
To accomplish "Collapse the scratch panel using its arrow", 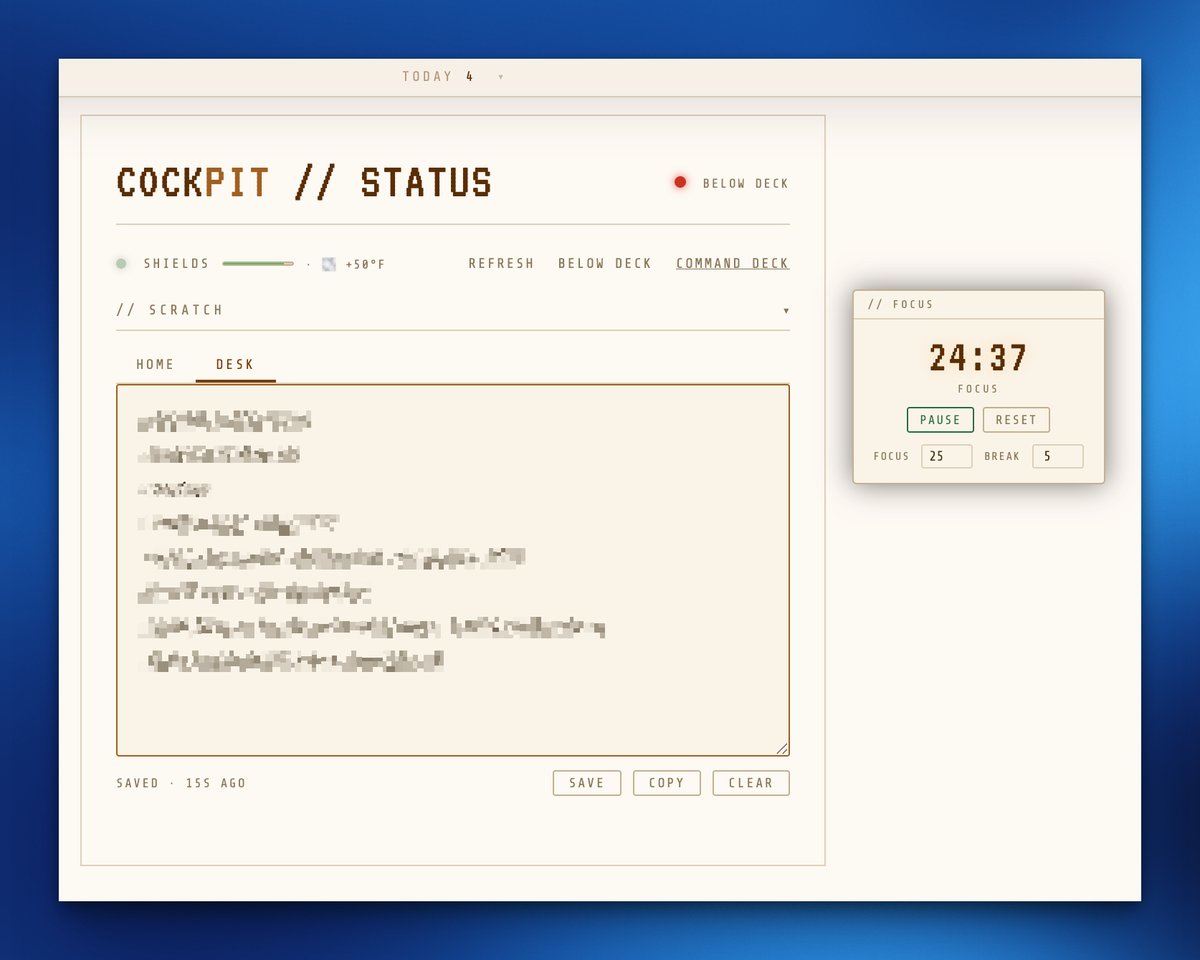I will [787, 310].
